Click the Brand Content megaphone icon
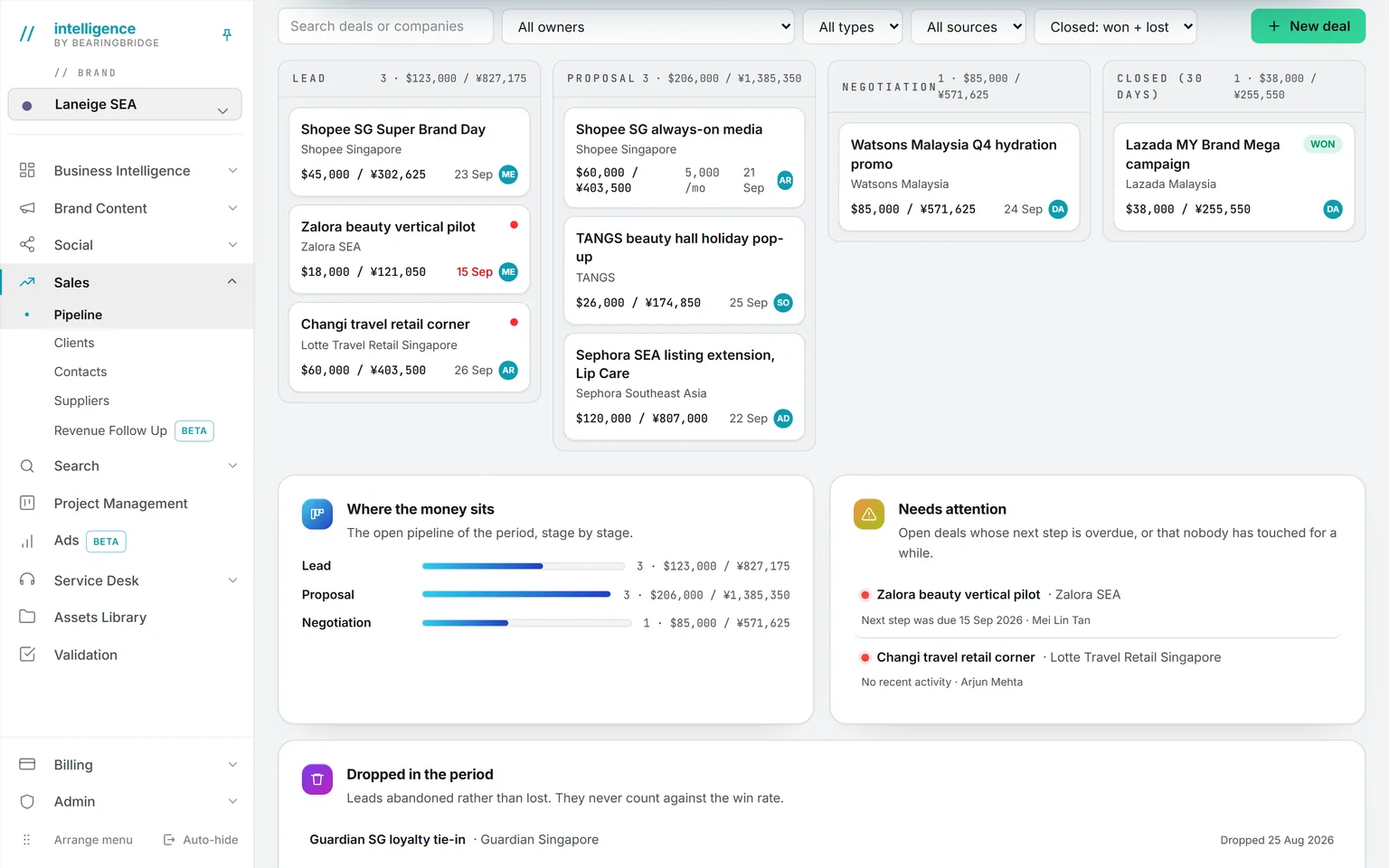The height and width of the screenshot is (868, 1389). pyautogui.click(x=27, y=208)
